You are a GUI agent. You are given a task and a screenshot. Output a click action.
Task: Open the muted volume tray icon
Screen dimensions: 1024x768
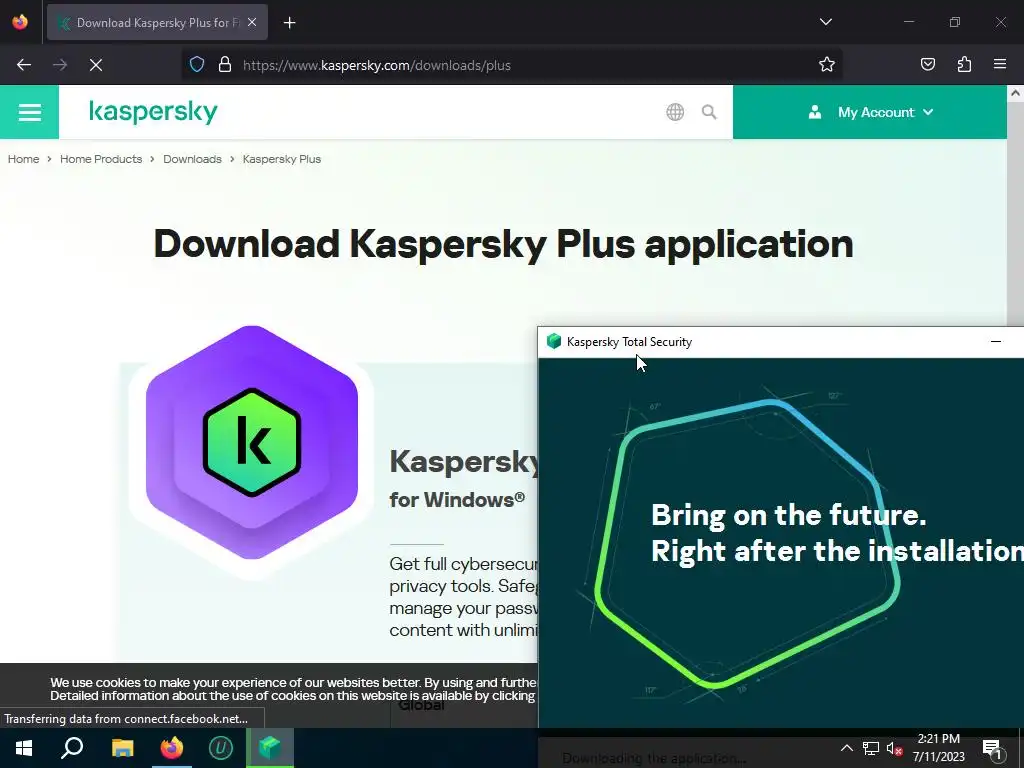(x=894, y=748)
